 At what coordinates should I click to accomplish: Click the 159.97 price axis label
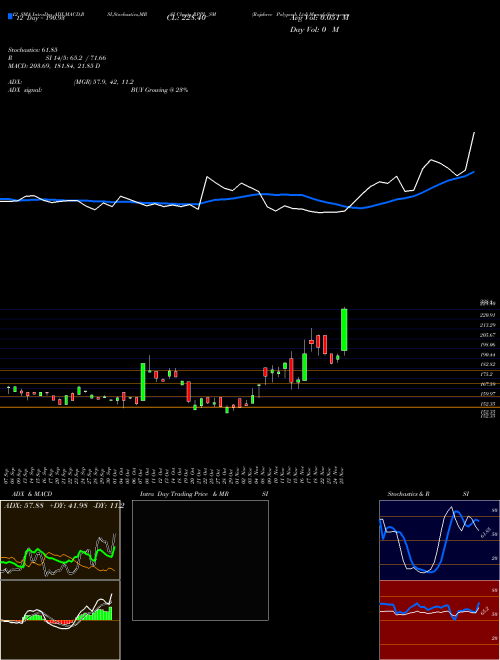click(487, 394)
